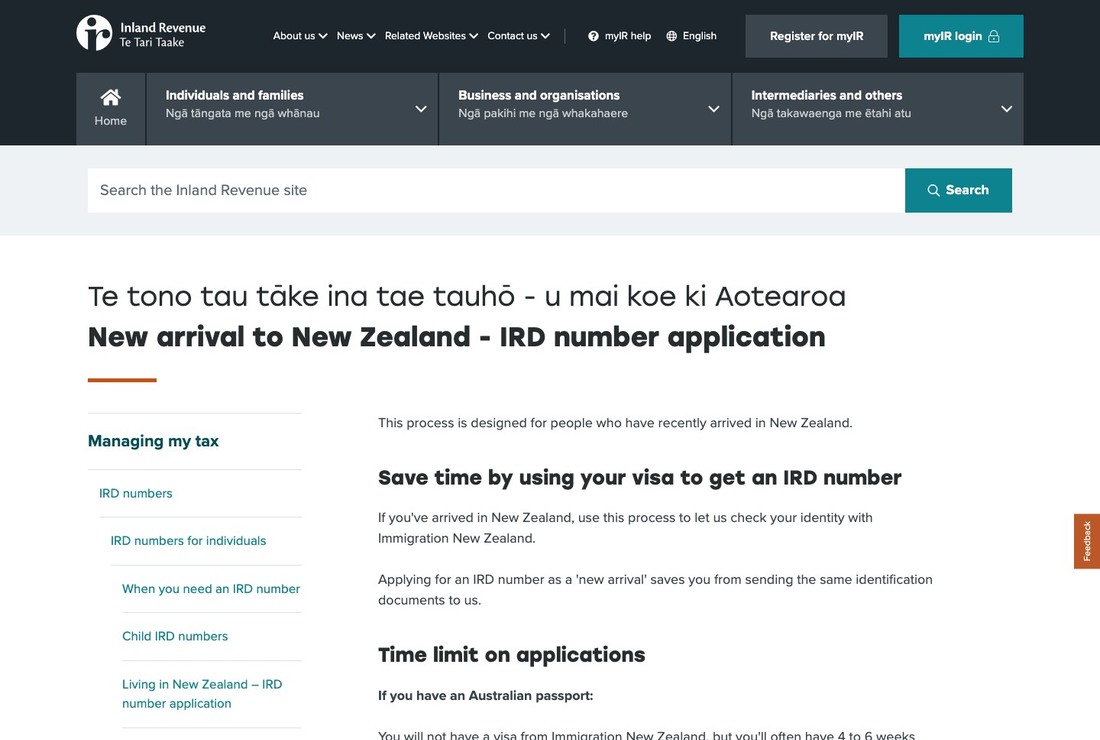
Task: Expand the Business and organisations chevron
Action: coord(713,109)
